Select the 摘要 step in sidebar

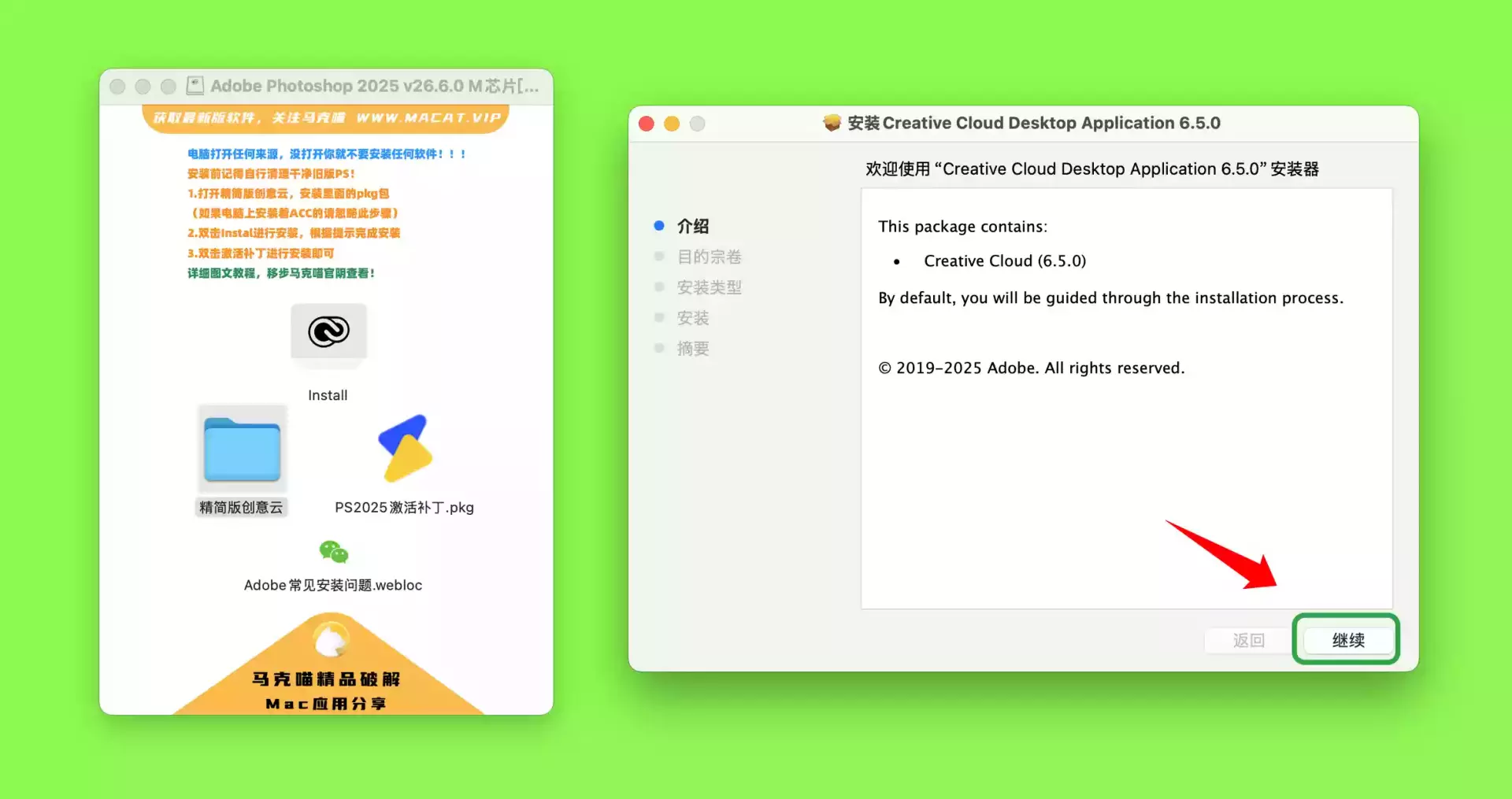(x=692, y=349)
